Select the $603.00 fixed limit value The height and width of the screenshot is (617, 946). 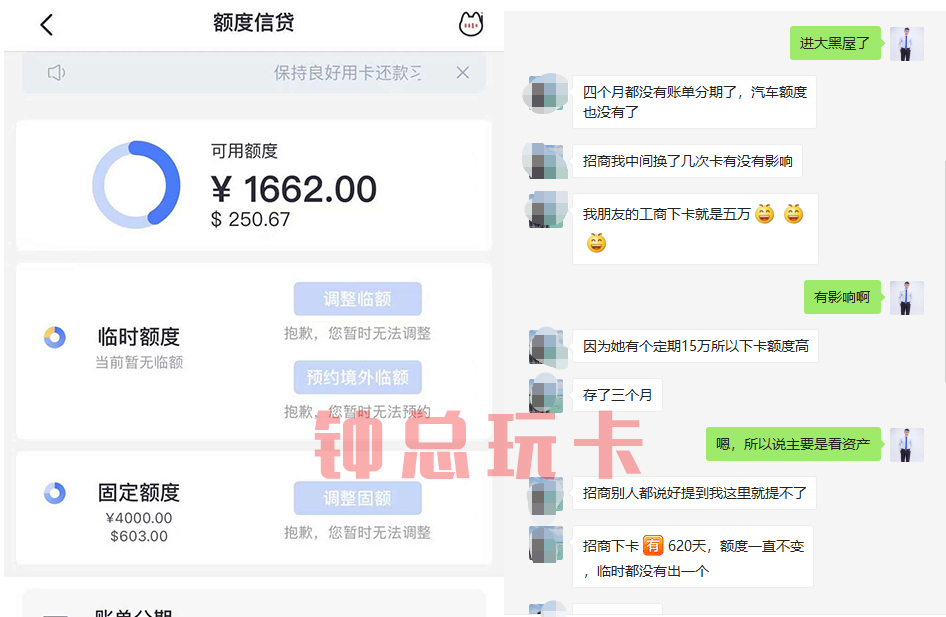tap(139, 536)
